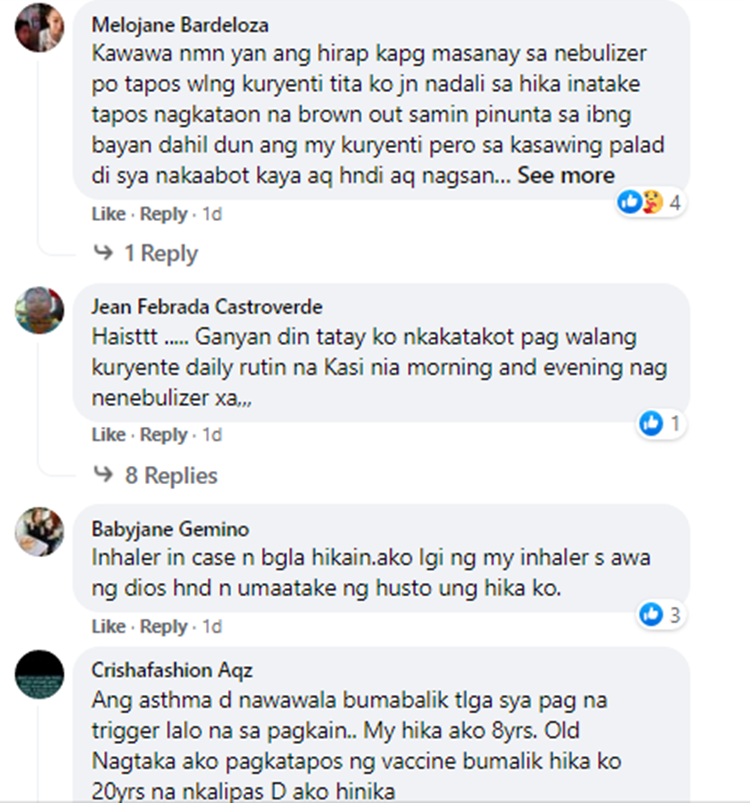Open Melojane Bardeloza's name link
The height and width of the screenshot is (803, 750).
coord(180,25)
